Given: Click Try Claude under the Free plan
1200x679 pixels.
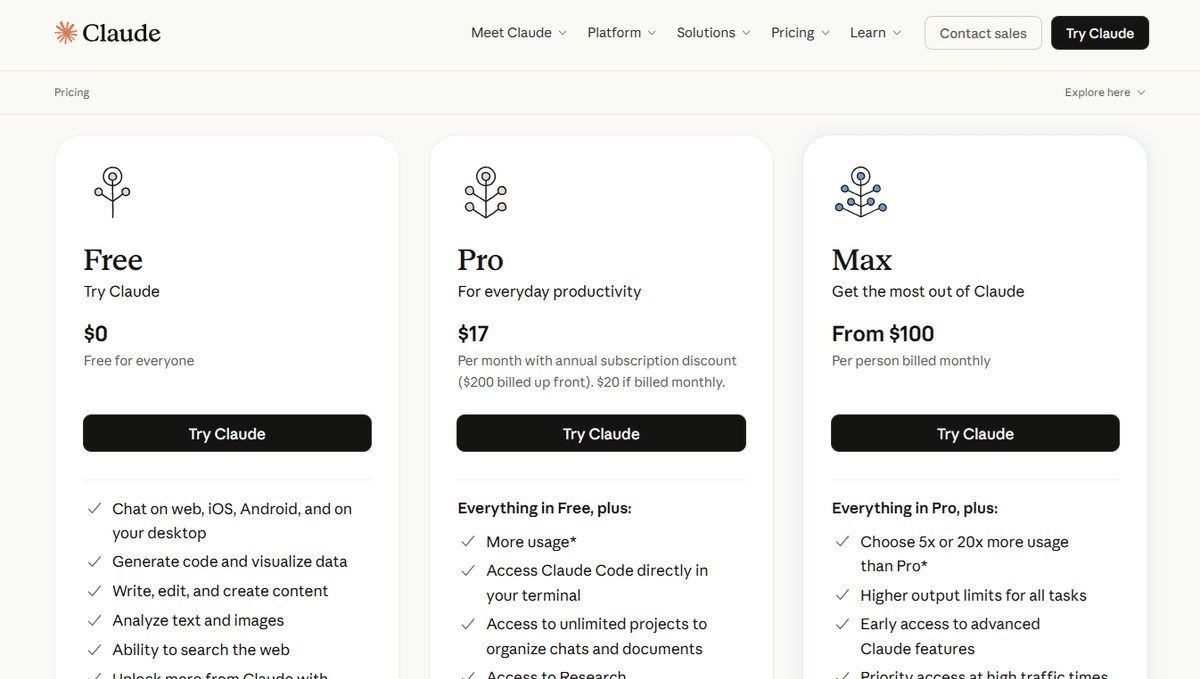Looking at the screenshot, I should tap(227, 434).
